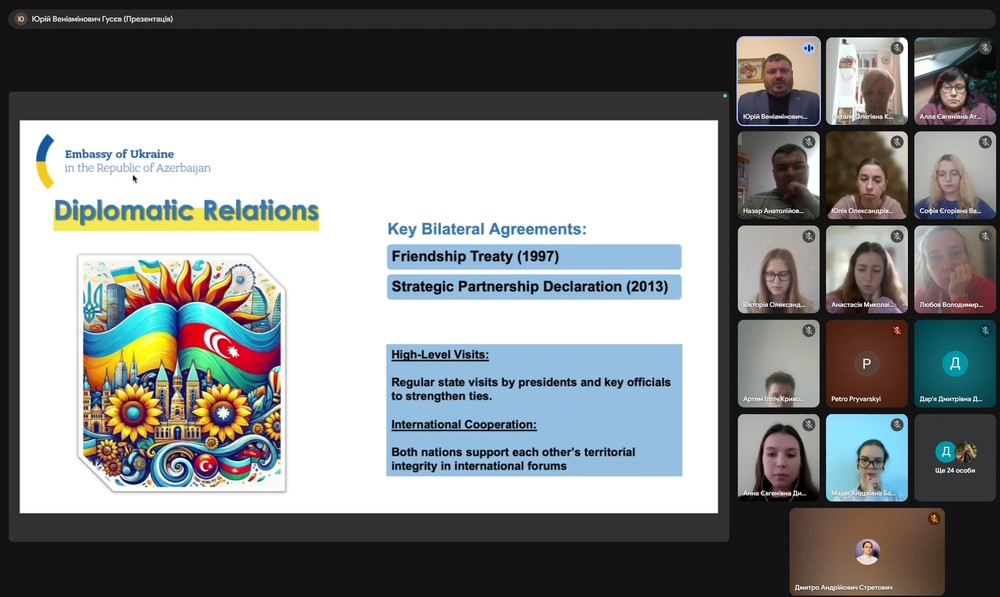Click Petro Pryvarskyi's letter P avatar
Viewport: 1000px width, 597px height.
tap(866, 364)
